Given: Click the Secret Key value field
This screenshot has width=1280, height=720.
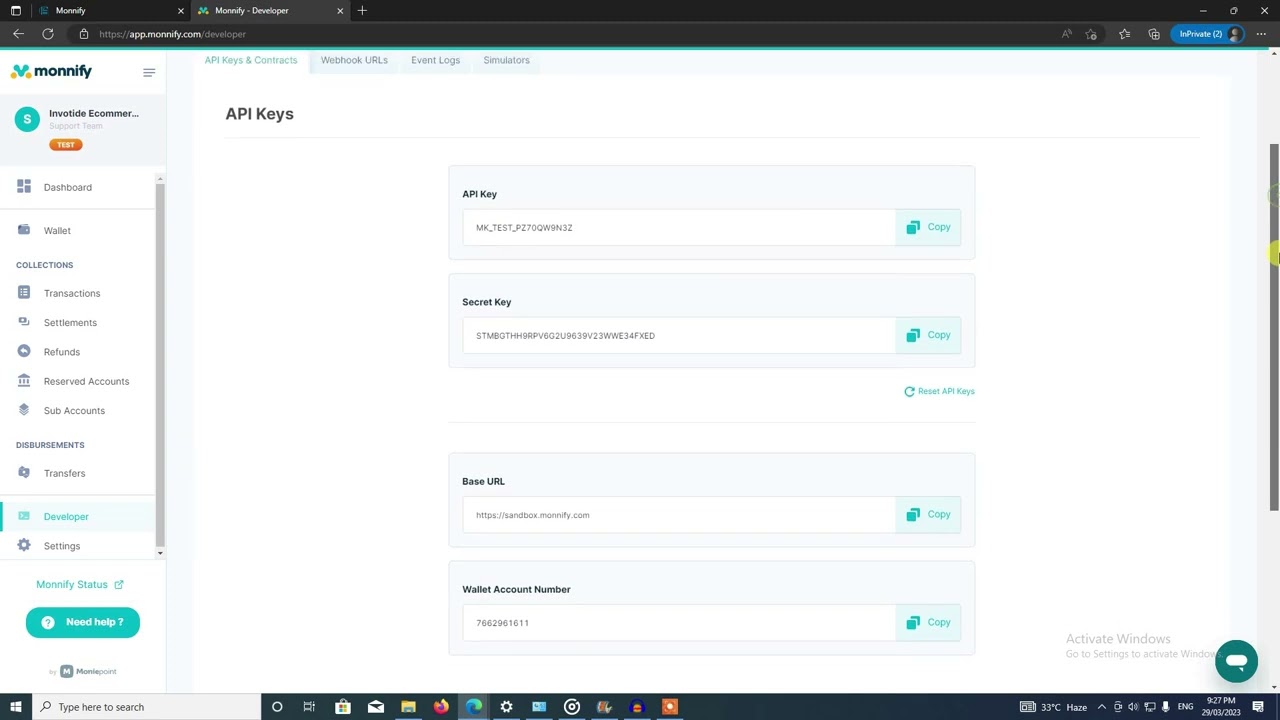Looking at the screenshot, I should click(678, 335).
